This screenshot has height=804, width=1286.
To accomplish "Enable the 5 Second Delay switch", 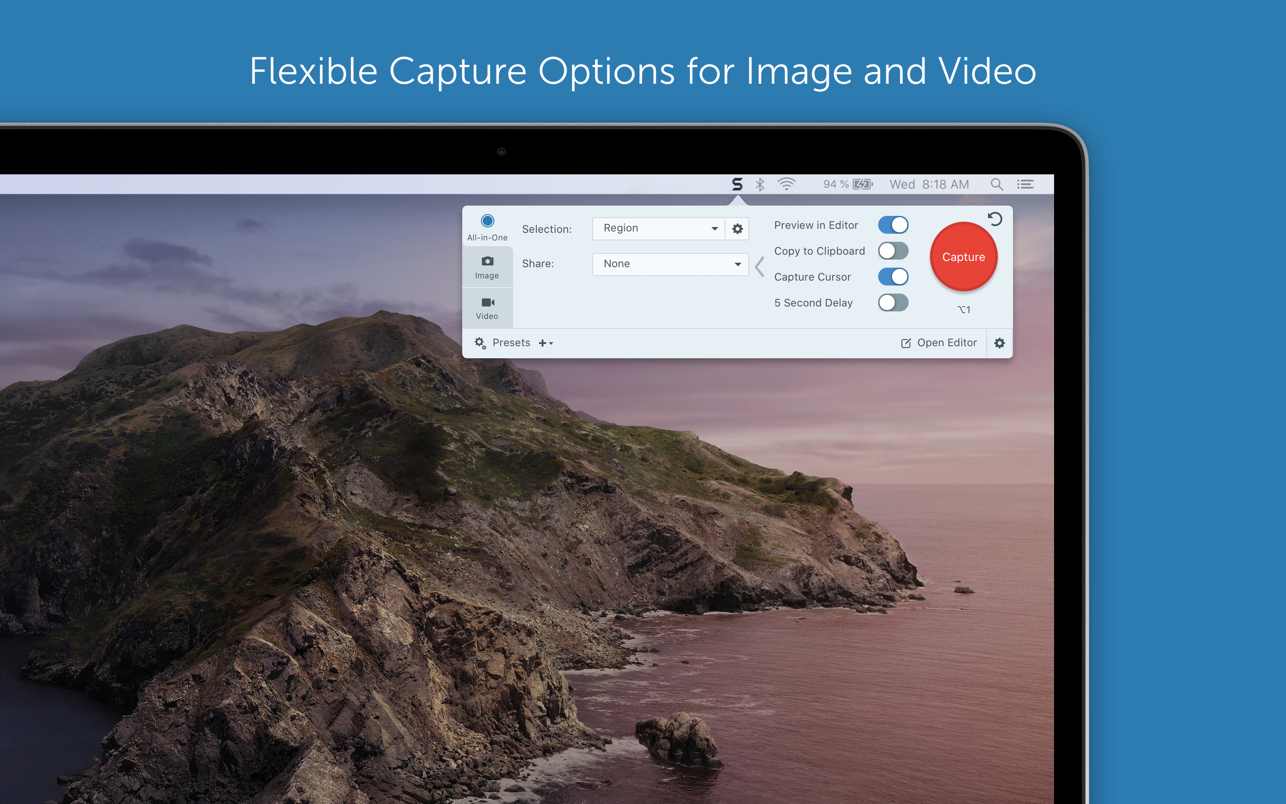I will pos(892,303).
